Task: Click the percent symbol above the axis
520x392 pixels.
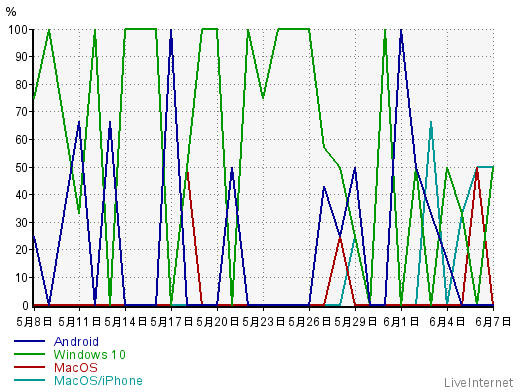Action: coord(11,12)
